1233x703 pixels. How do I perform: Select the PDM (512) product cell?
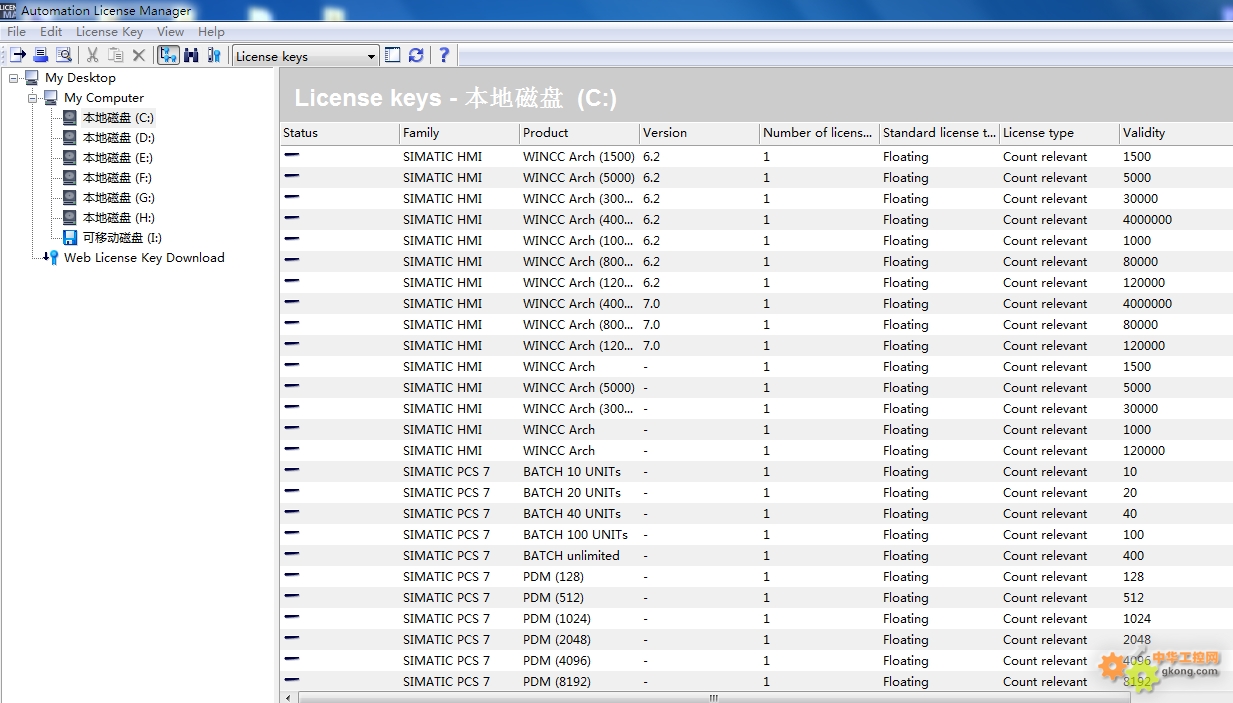pyautogui.click(x=553, y=598)
